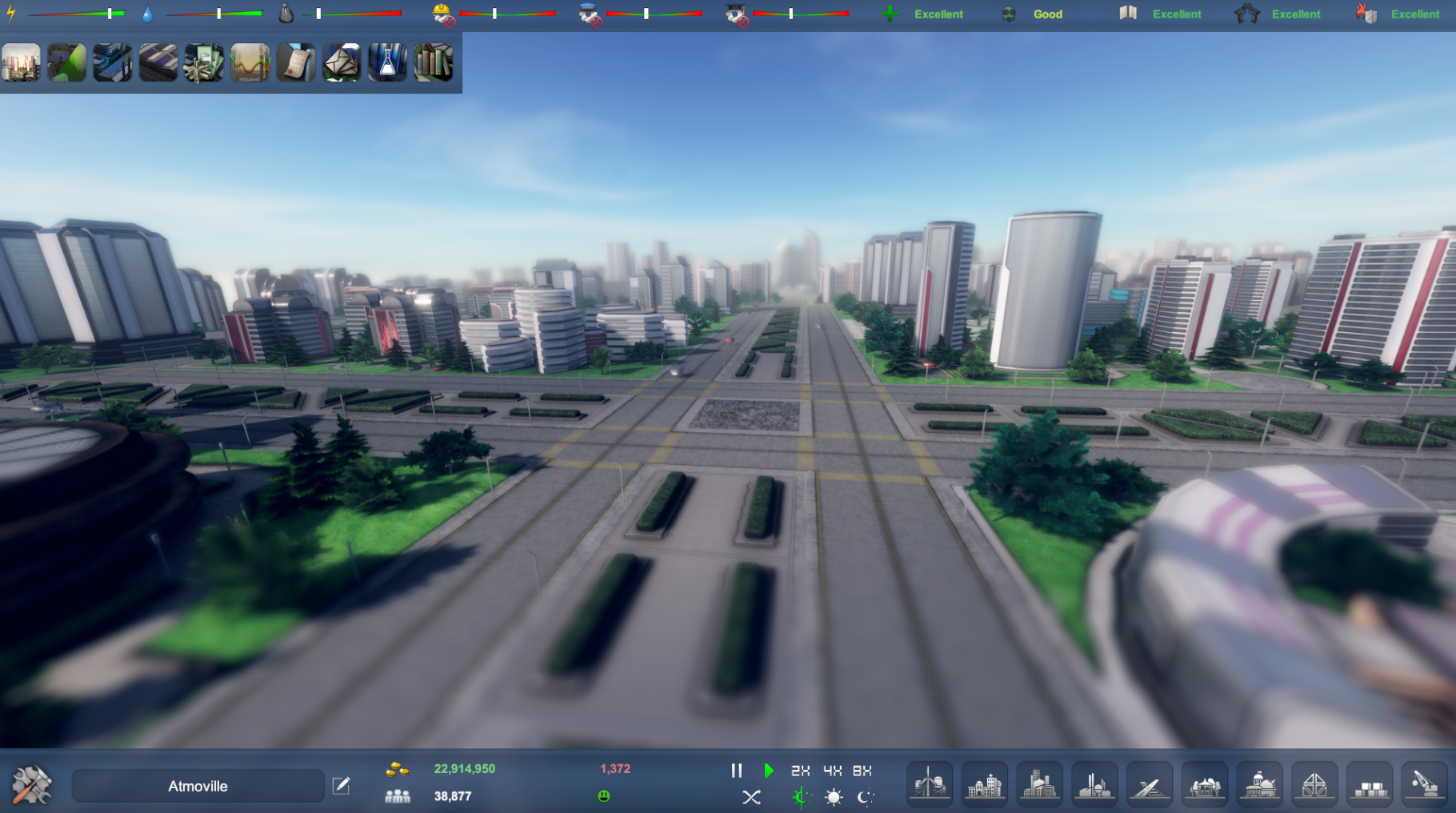This screenshot has height=813, width=1456.
Task: Open the blue building overlay icon
Action: point(113,62)
